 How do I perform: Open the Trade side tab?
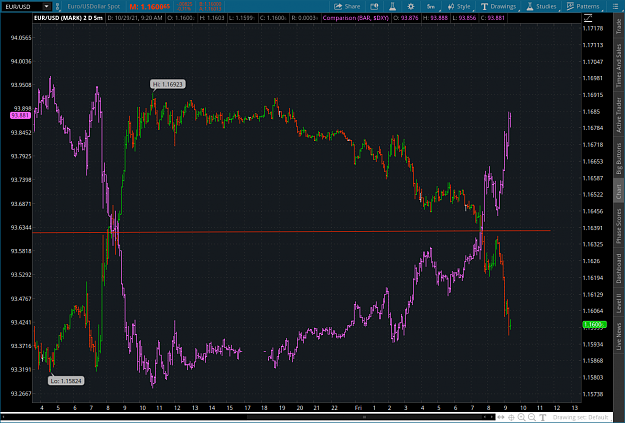pos(619,26)
